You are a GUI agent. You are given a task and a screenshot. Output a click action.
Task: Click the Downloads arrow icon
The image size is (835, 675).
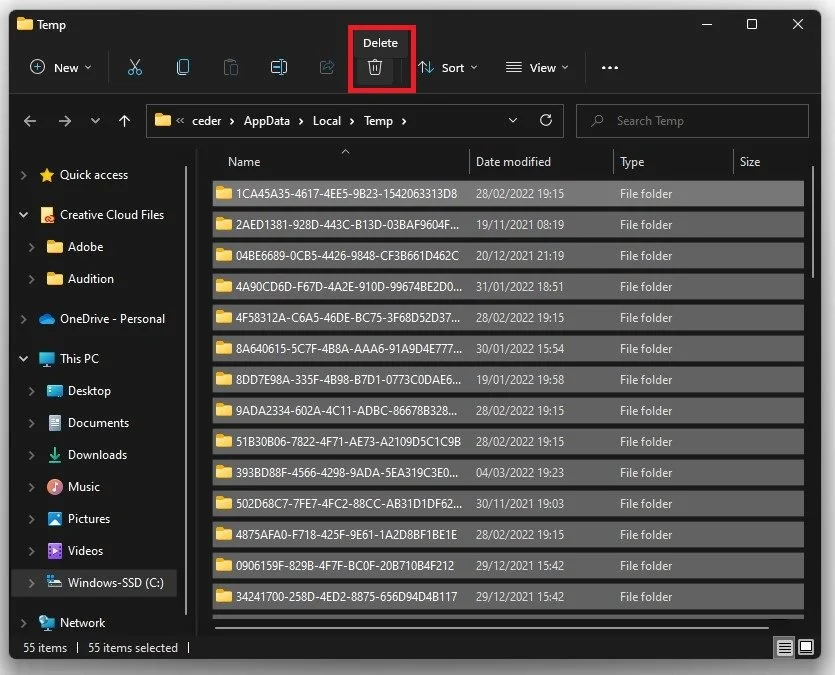tap(55, 455)
